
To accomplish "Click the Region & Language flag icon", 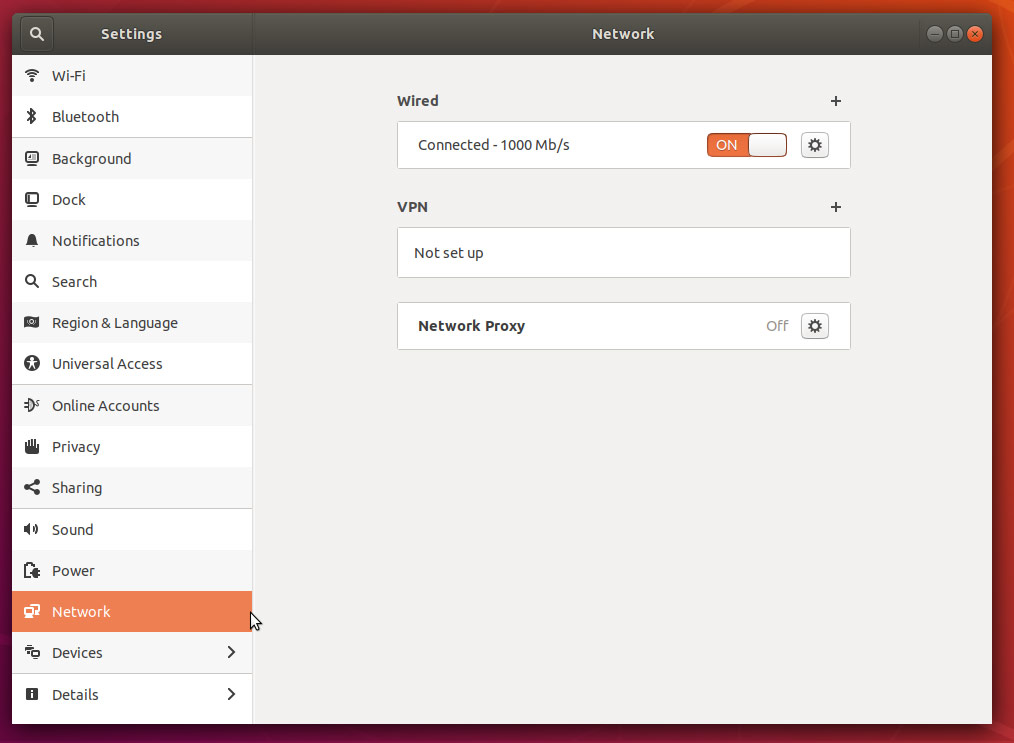I will [32, 322].
